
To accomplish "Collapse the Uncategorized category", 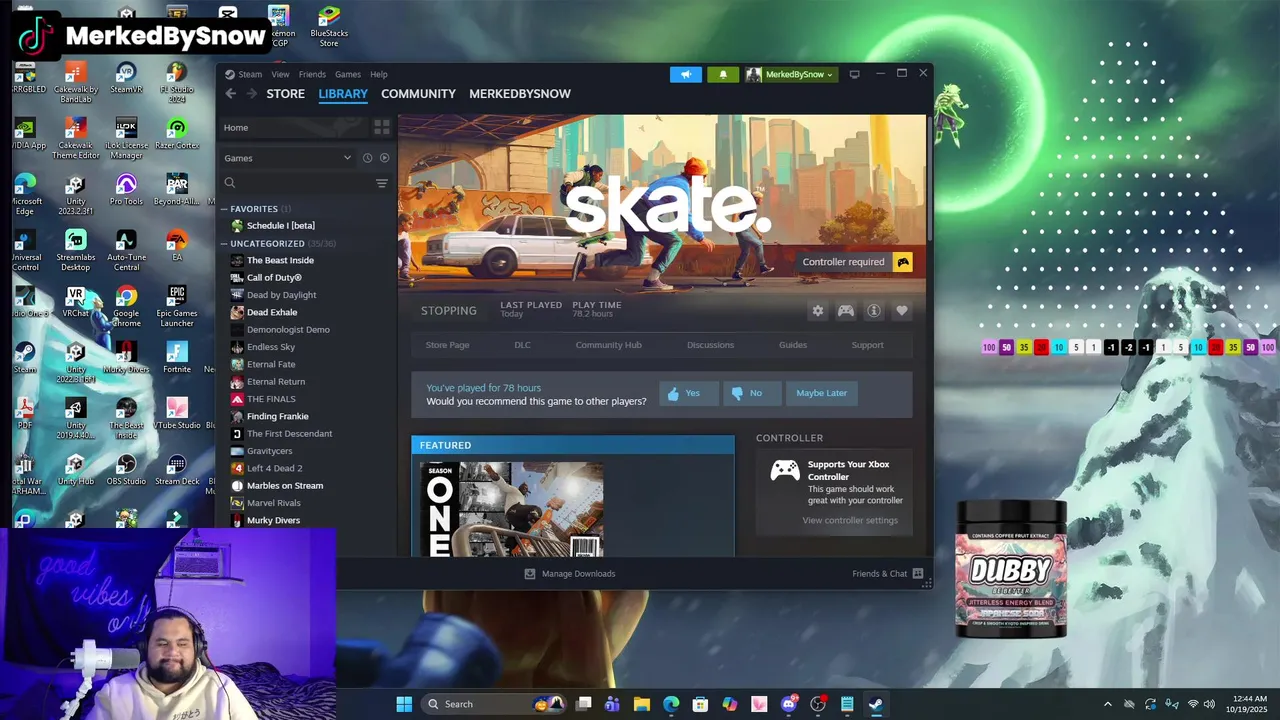I will (x=225, y=244).
